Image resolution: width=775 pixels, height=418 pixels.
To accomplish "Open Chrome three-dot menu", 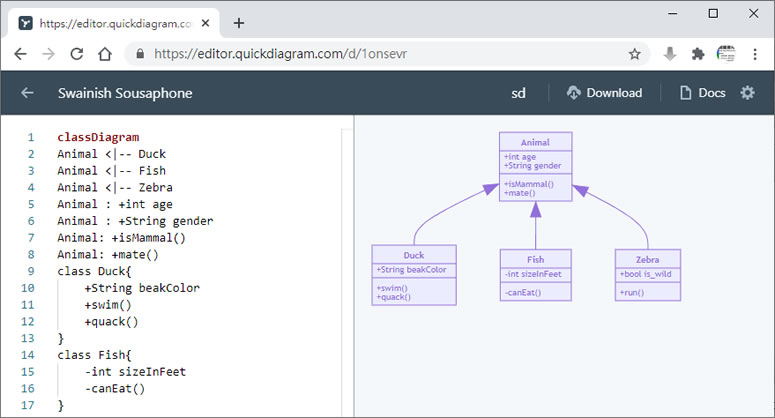I will (x=755, y=54).
